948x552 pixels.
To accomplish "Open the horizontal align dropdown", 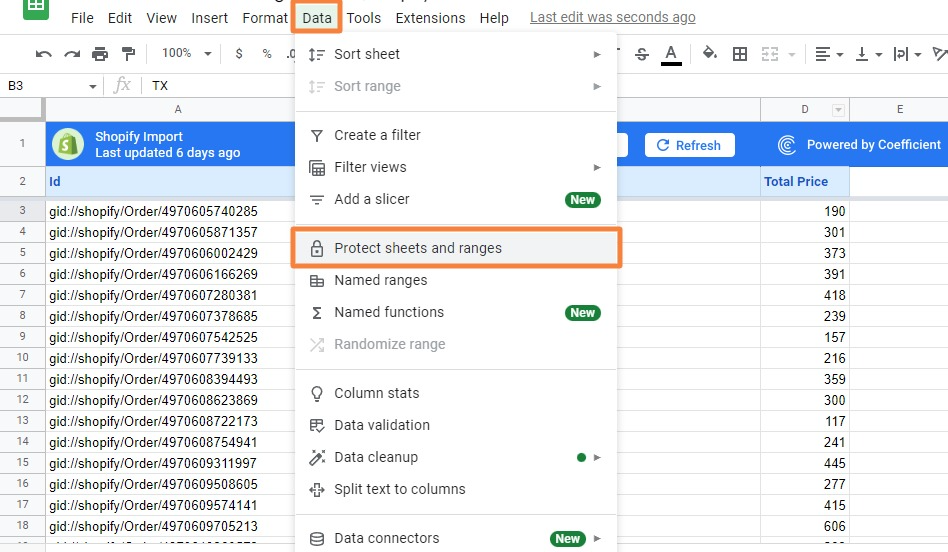I will pos(828,54).
